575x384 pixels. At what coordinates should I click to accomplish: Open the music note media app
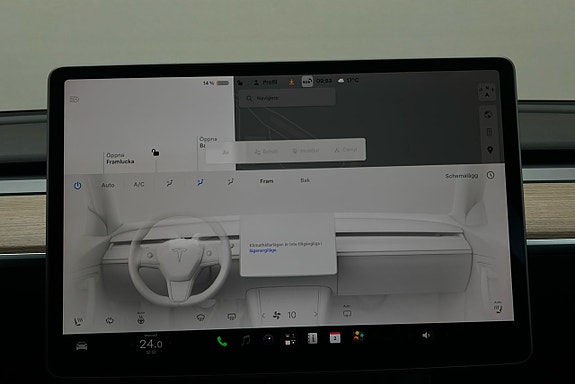coord(246,341)
